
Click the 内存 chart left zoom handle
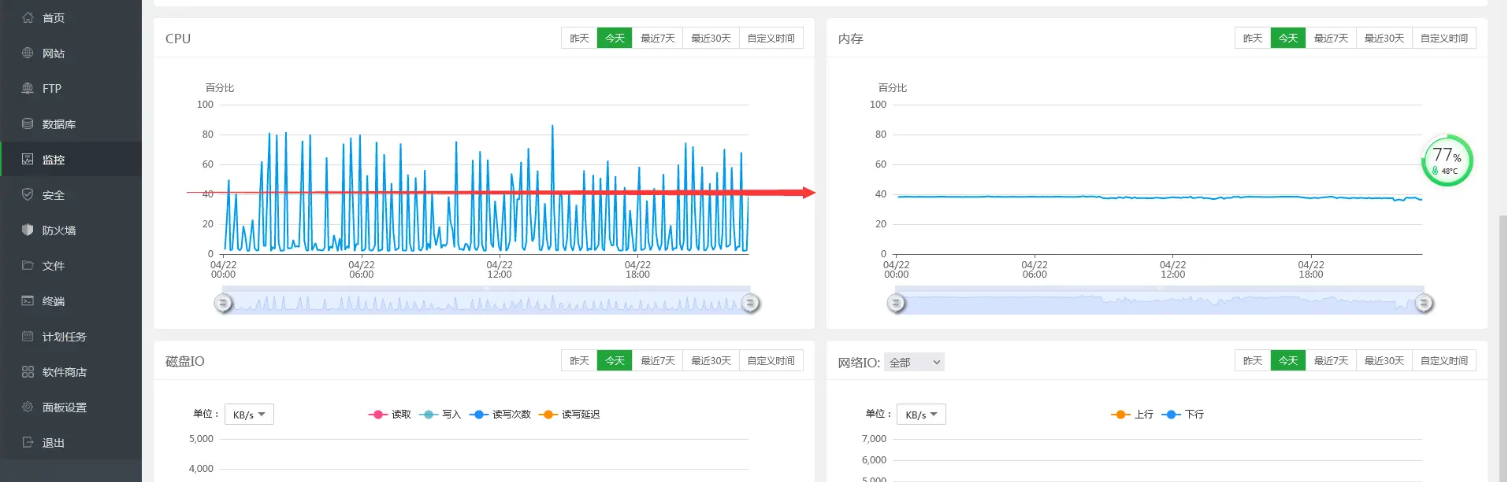tap(897, 302)
